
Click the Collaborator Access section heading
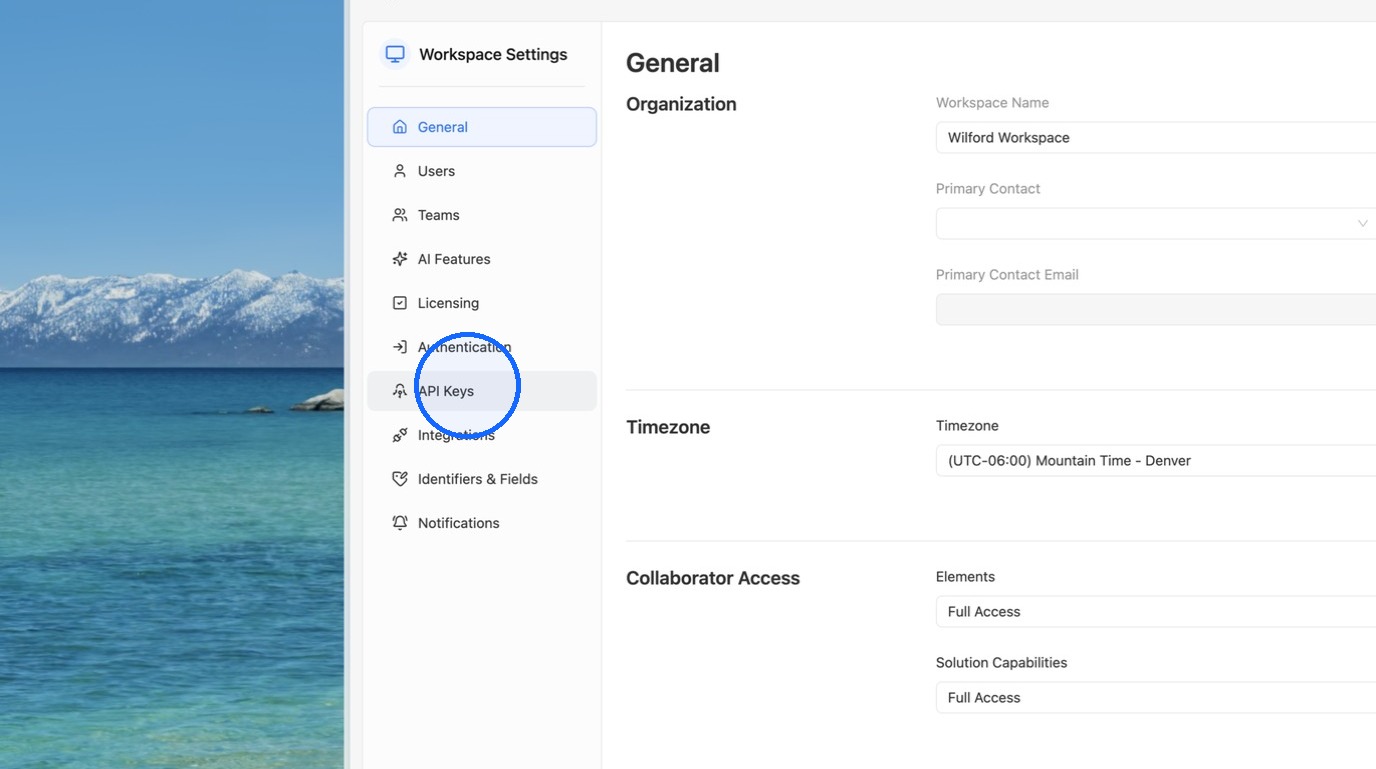tap(713, 578)
